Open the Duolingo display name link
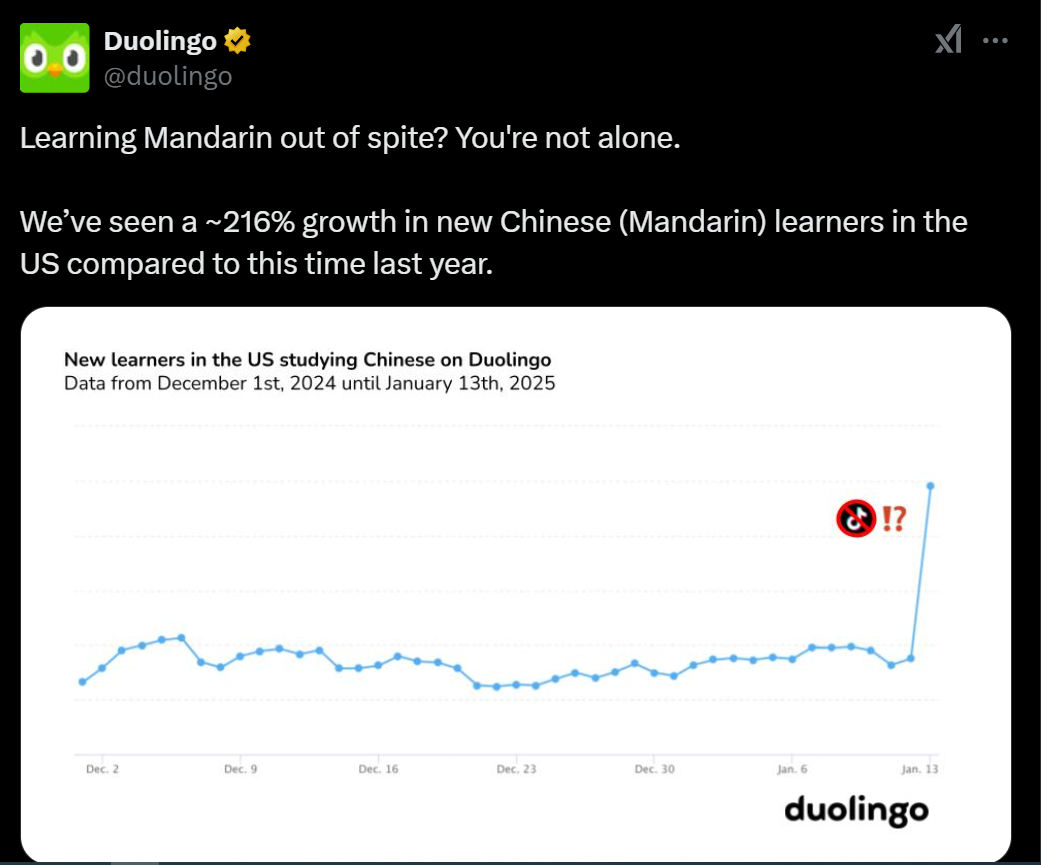The image size is (1041, 865). (160, 41)
